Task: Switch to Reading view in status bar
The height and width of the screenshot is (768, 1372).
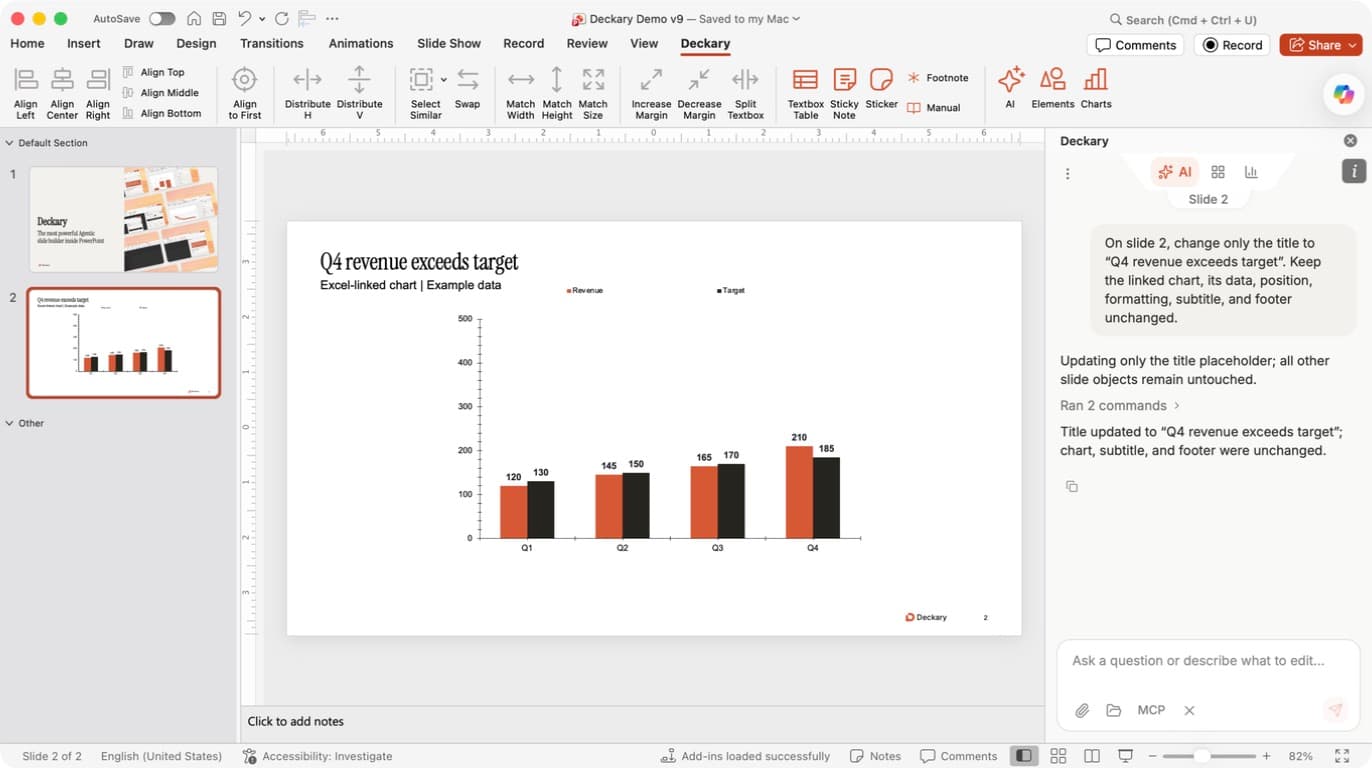Action: point(1092,756)
